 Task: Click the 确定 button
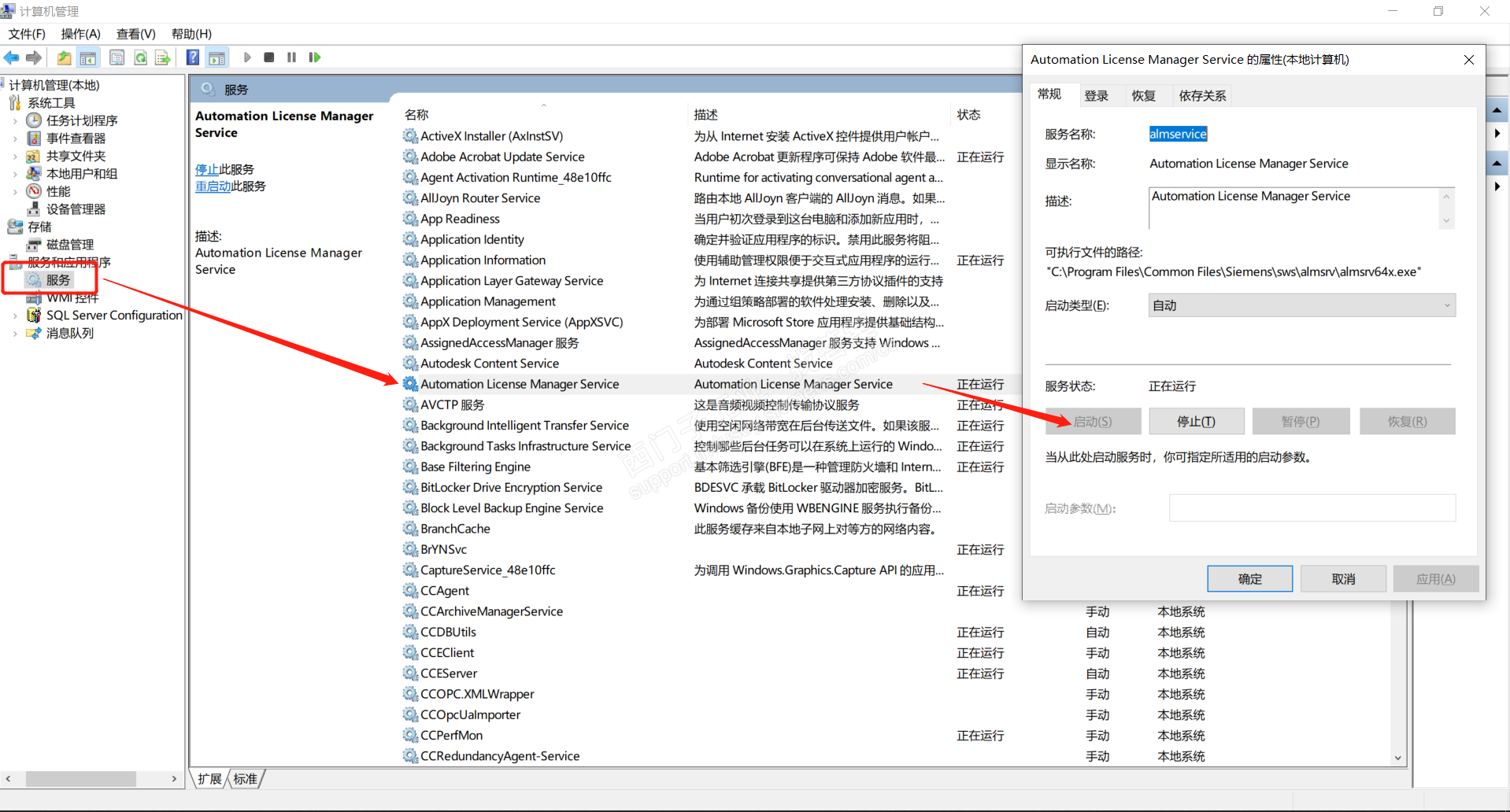(1250, 579)
